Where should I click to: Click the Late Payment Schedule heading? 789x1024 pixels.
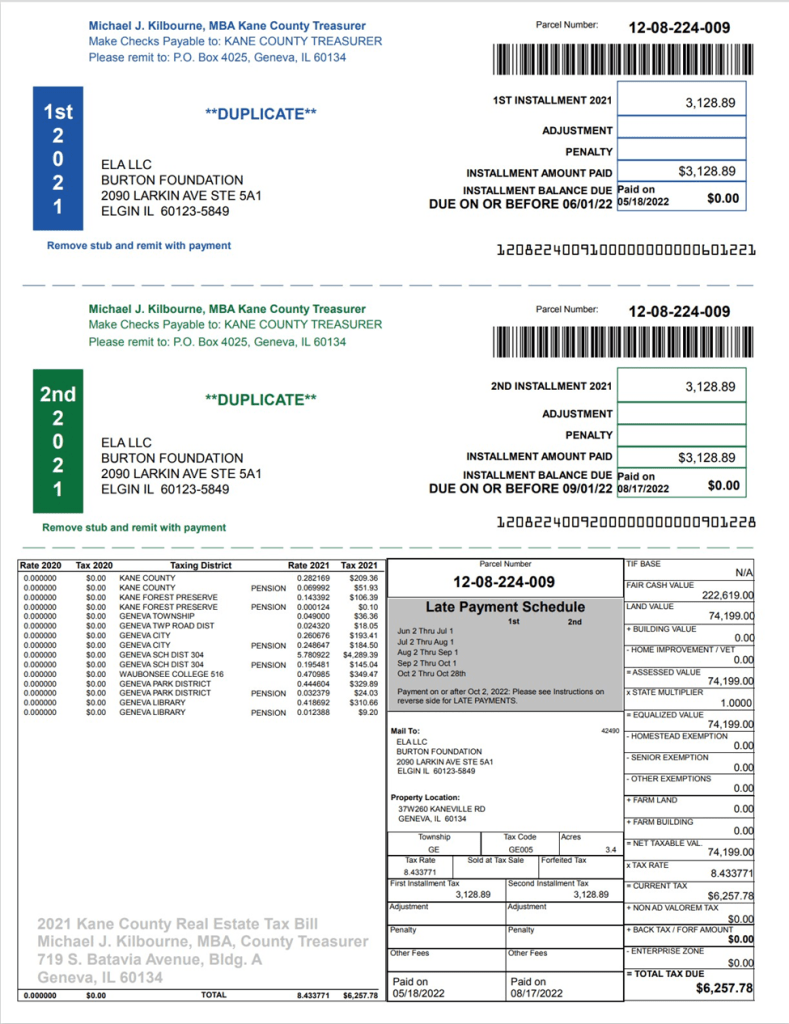tap(505, 606)
